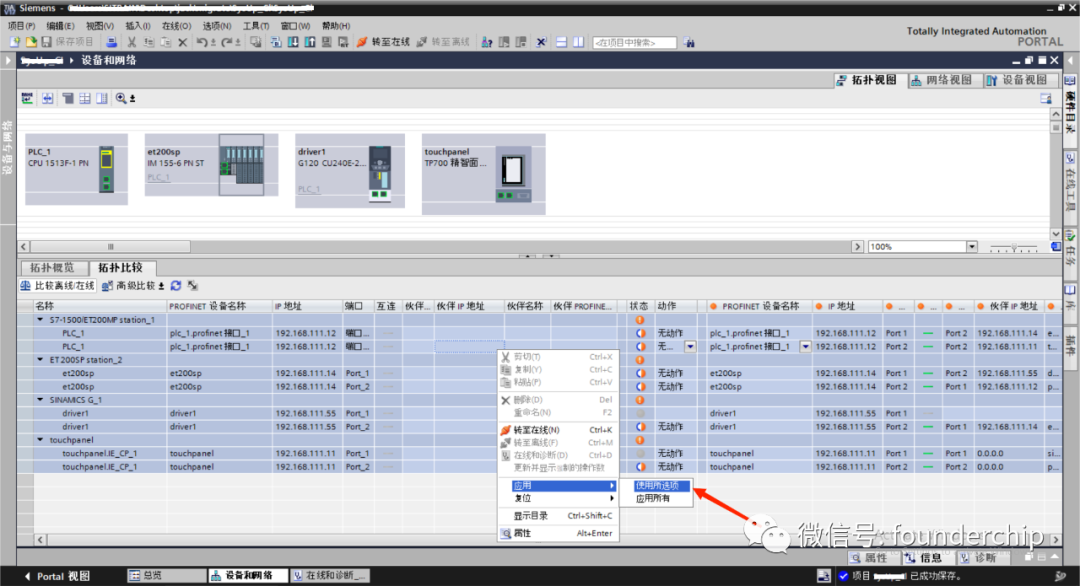Choose 显示目录 in context menu
This screenshot has height=586, width=1080.
[558, 516]
